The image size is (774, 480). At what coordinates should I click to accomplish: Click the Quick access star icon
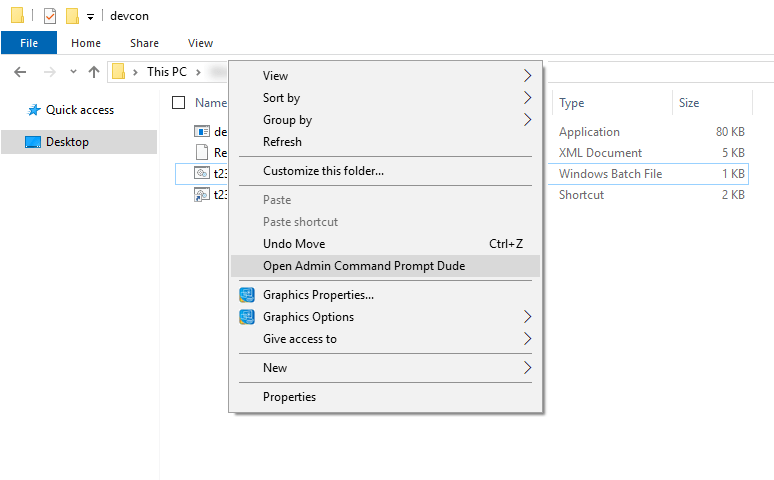33,110
